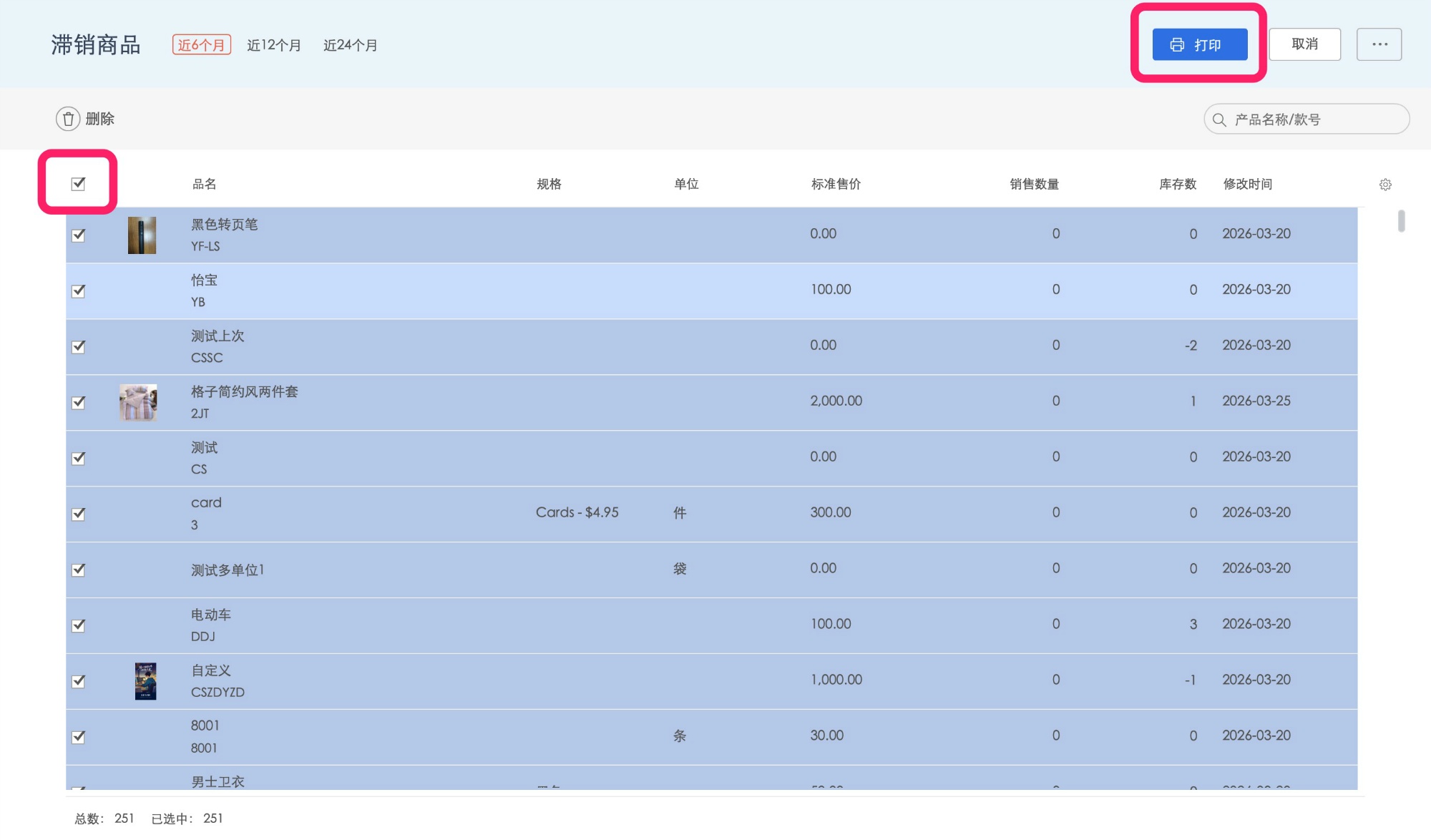Click the 总数: 251 total count
This screenshot has width=1431, height=840.
tap(104, 819)
